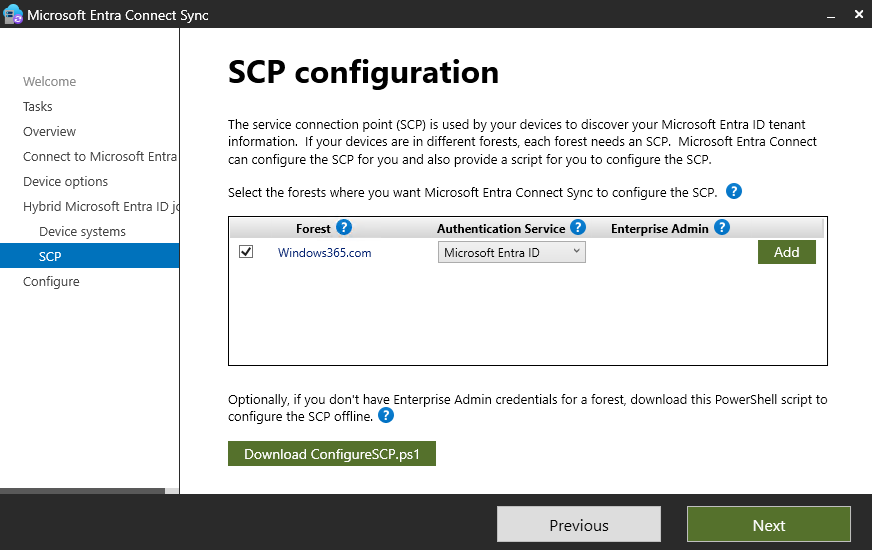The width and height of the screenshot is (872, 550).
Task: Open help icon next to Enterprise Admin
Action: tap(722, 227)
